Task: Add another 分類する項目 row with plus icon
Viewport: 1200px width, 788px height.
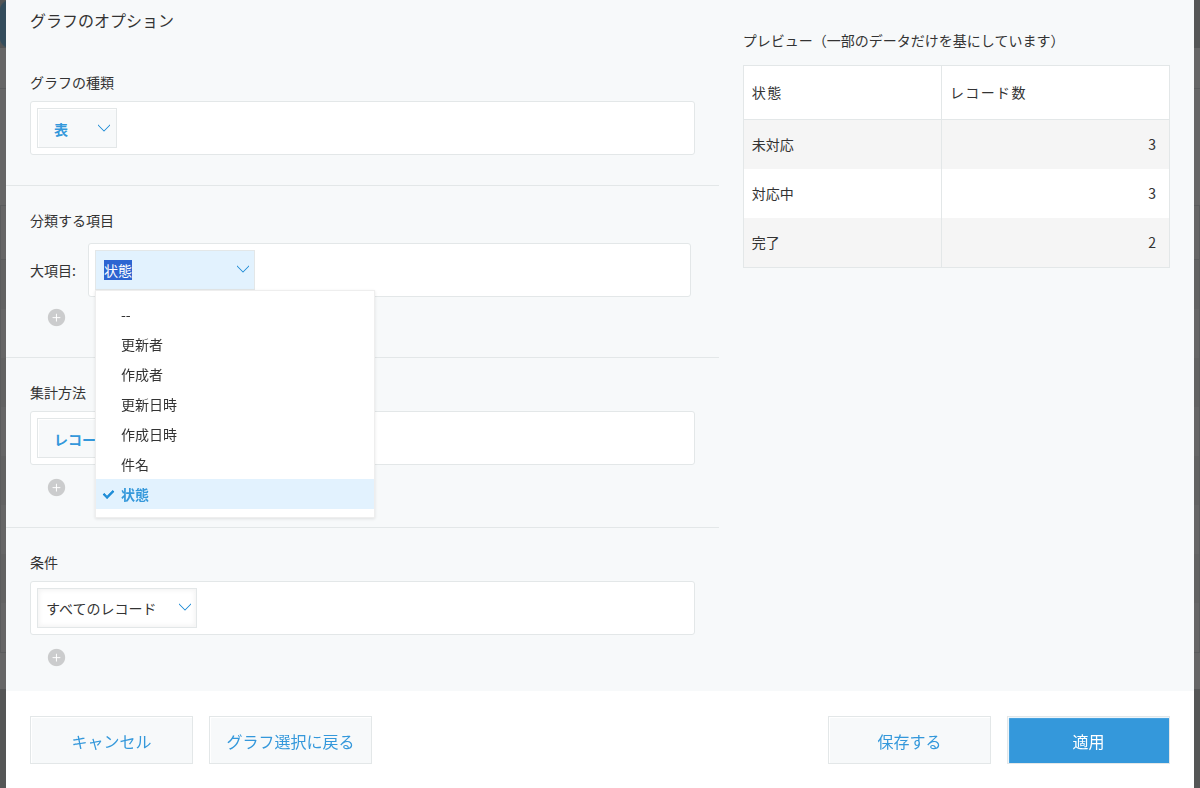Action: coord(57,318)
